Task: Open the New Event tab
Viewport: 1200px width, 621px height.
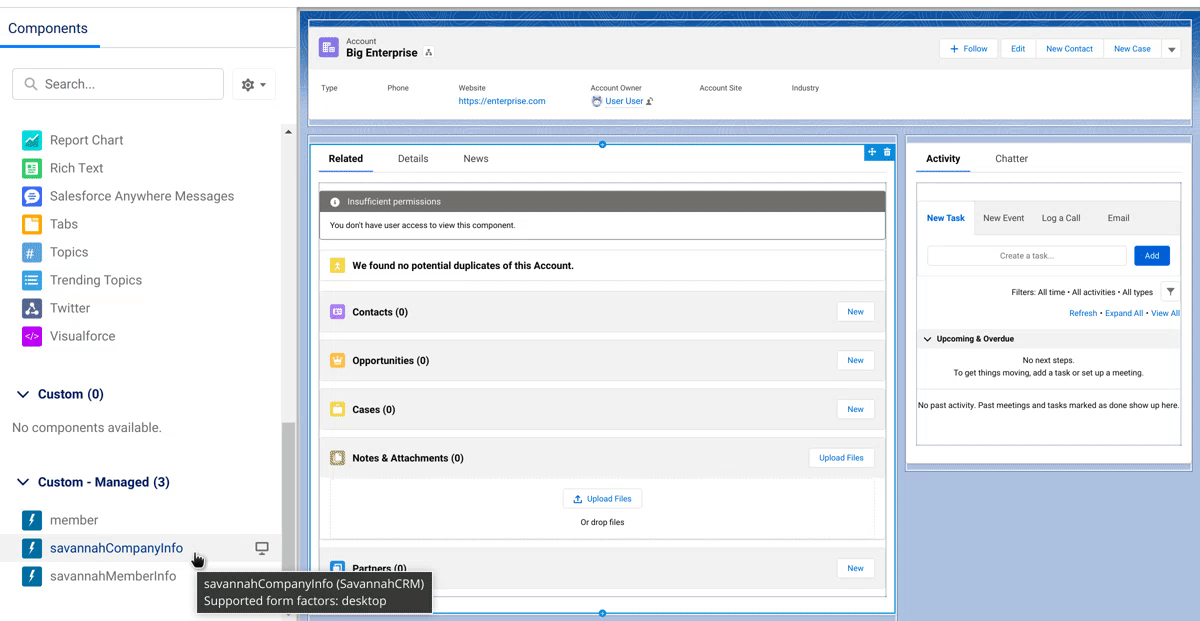Action: [x=1003, y=218]
